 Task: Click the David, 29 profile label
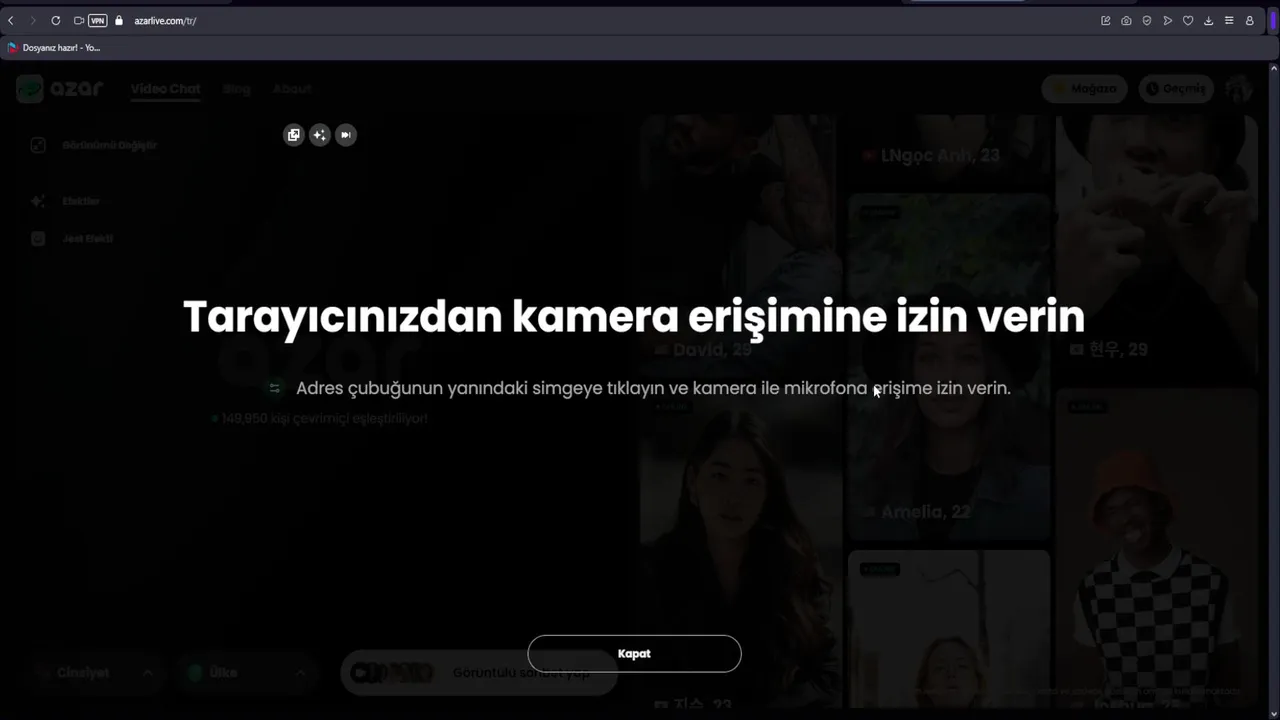pyautogui.click(x=703, y=349)
